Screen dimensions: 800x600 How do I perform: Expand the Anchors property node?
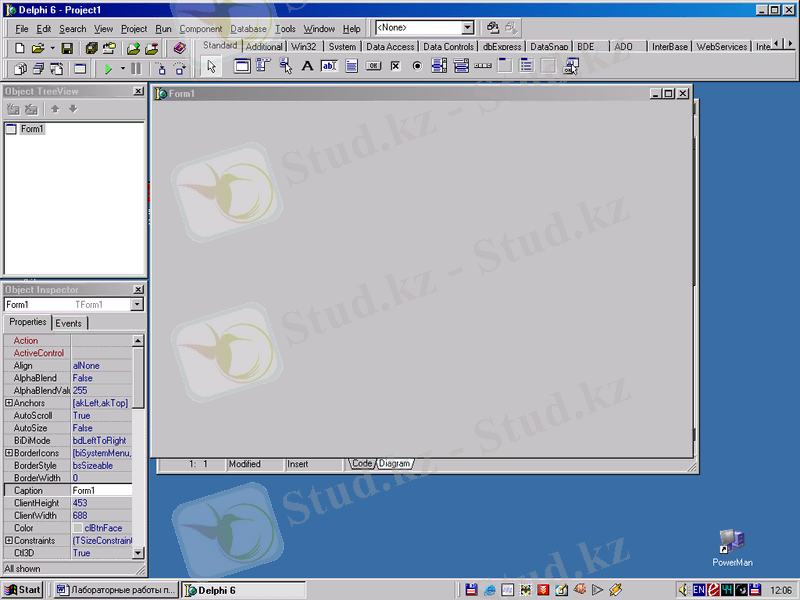(x=9, y=403)
